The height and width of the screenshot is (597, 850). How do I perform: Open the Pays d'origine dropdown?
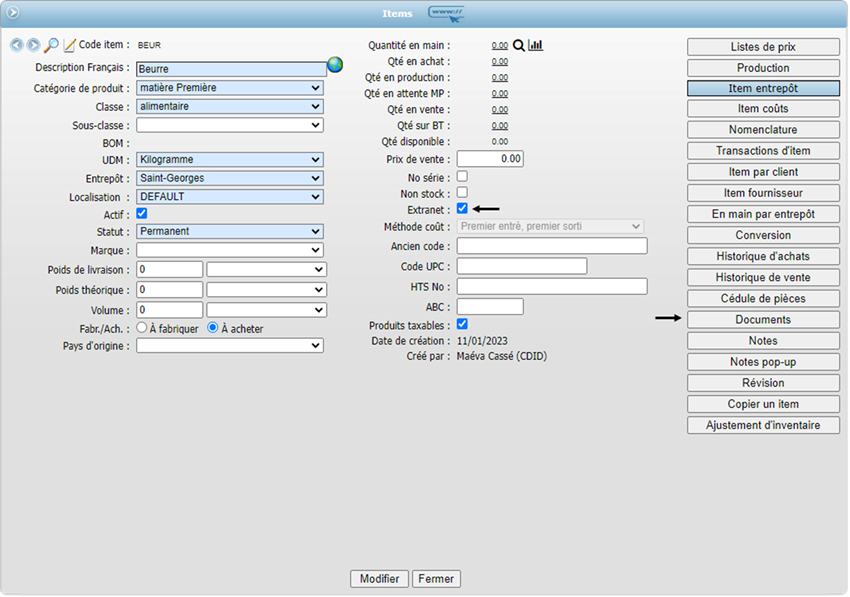click(230, 345)
